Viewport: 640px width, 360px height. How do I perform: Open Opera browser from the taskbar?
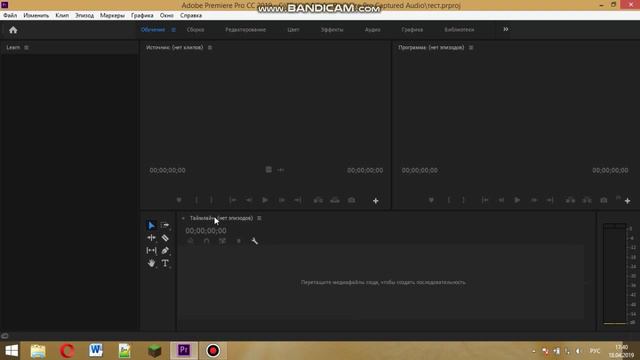pyautogui.click(x=67, y=351)
